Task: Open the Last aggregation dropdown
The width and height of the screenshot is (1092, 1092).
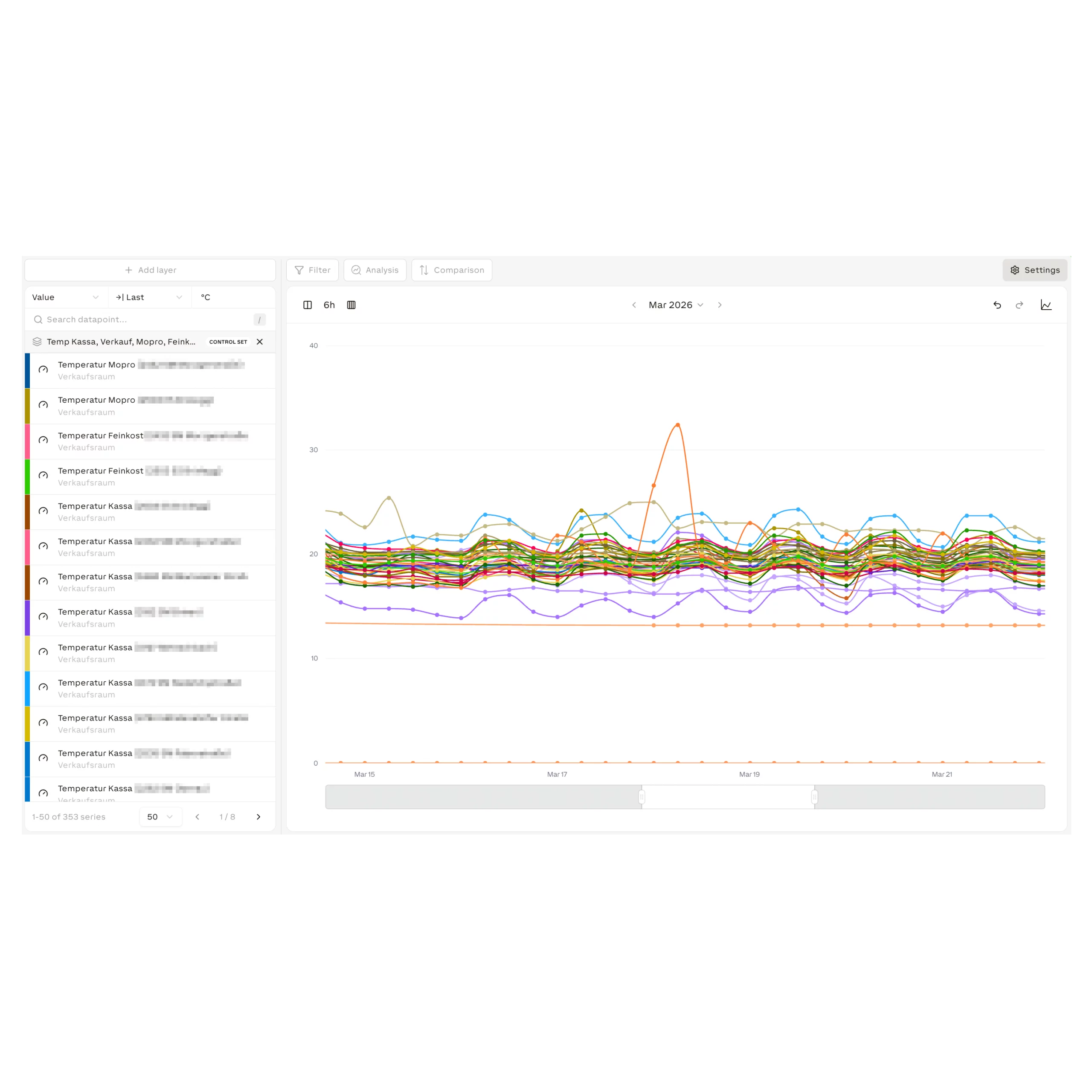Action: pyautogui.click(x=149, y=297)
